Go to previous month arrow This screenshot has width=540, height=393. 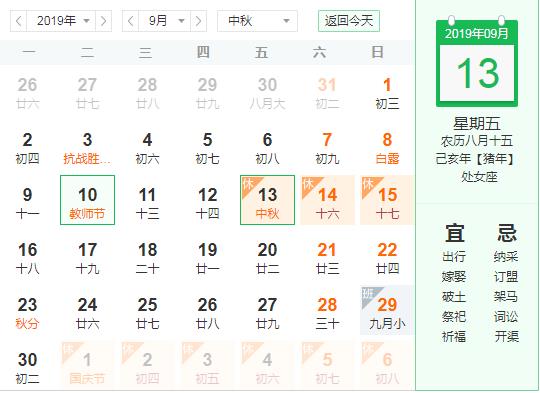(131, 21)
